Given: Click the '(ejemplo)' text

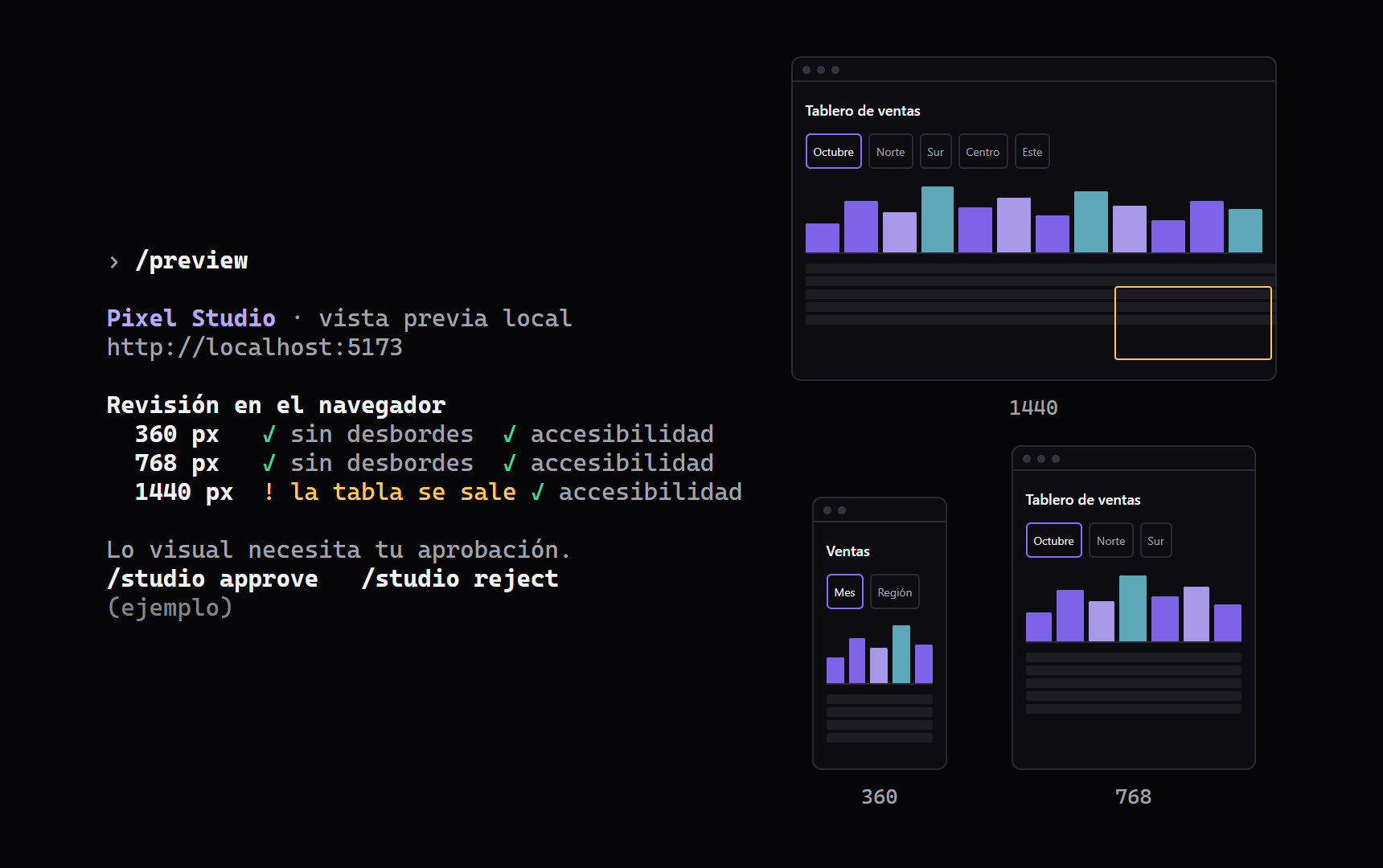Looking at the screenshot, I should 170,608.
